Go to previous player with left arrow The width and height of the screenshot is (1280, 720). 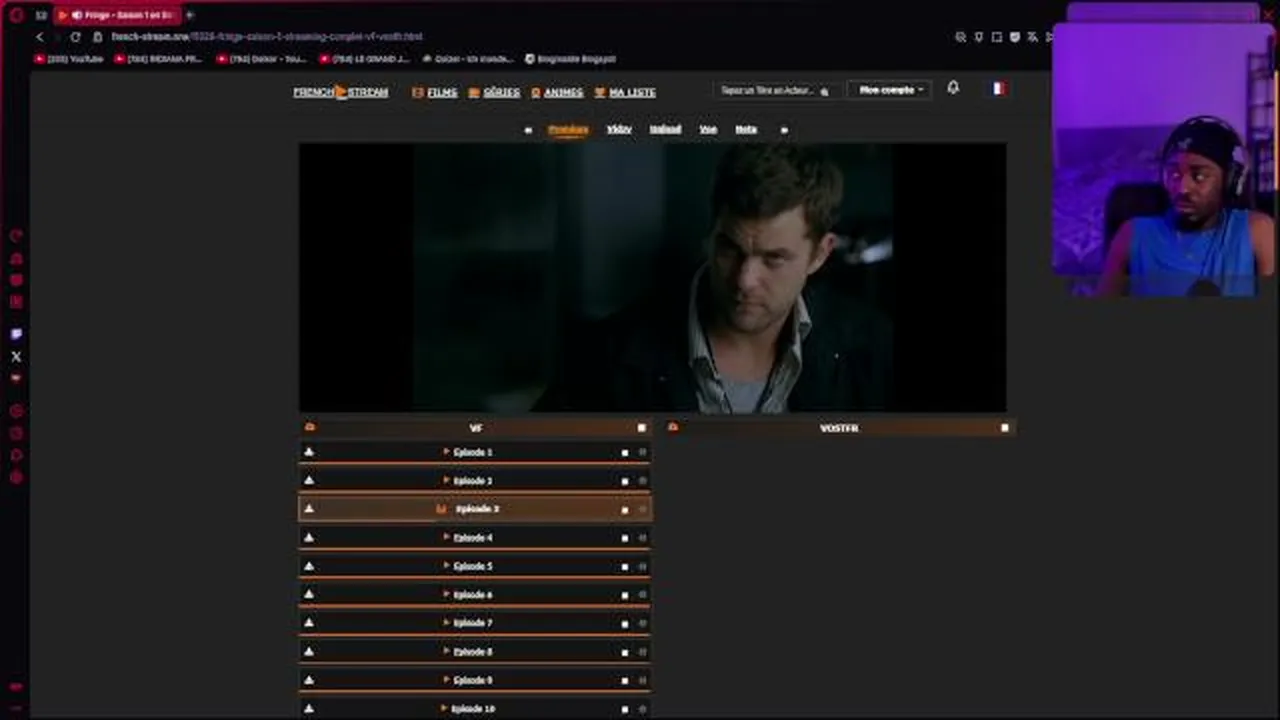tap(528, 130)
